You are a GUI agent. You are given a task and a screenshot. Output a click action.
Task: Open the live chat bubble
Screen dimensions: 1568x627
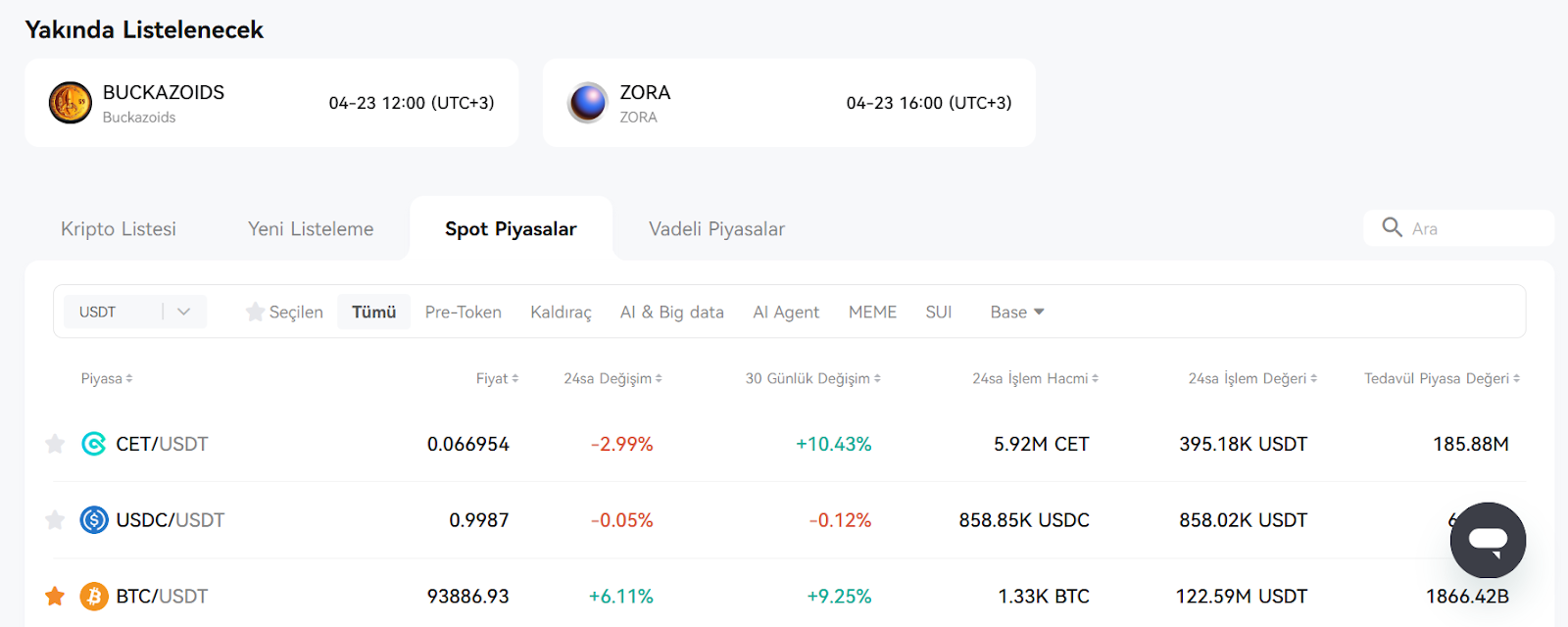point(1488,541)
